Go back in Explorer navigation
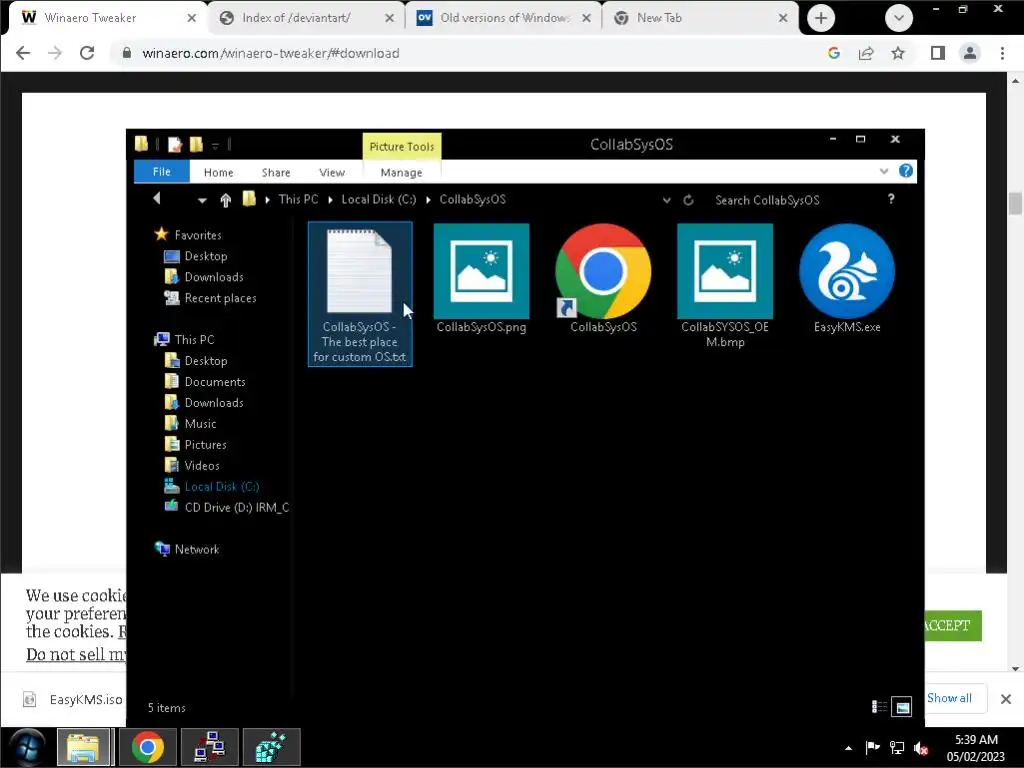 pos(157,199)
